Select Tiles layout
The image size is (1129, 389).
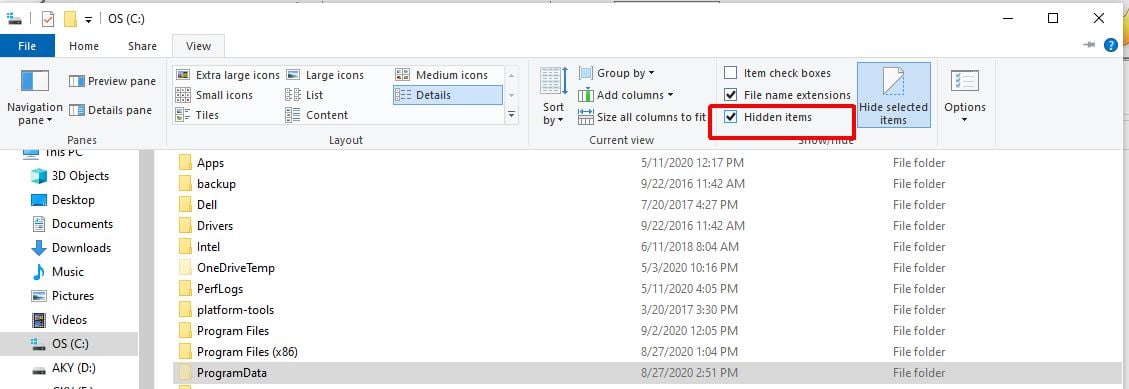197,115
